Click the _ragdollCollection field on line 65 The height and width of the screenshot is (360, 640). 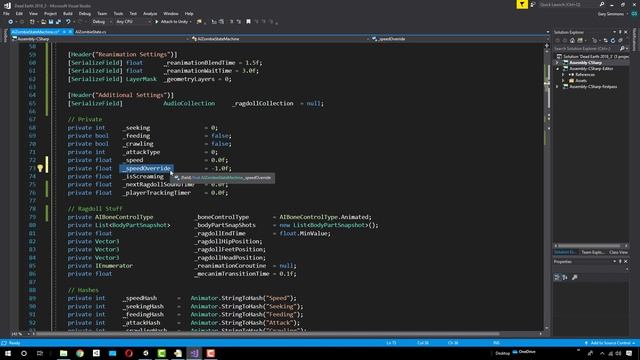pyautogui.click(x=263, y=104)
